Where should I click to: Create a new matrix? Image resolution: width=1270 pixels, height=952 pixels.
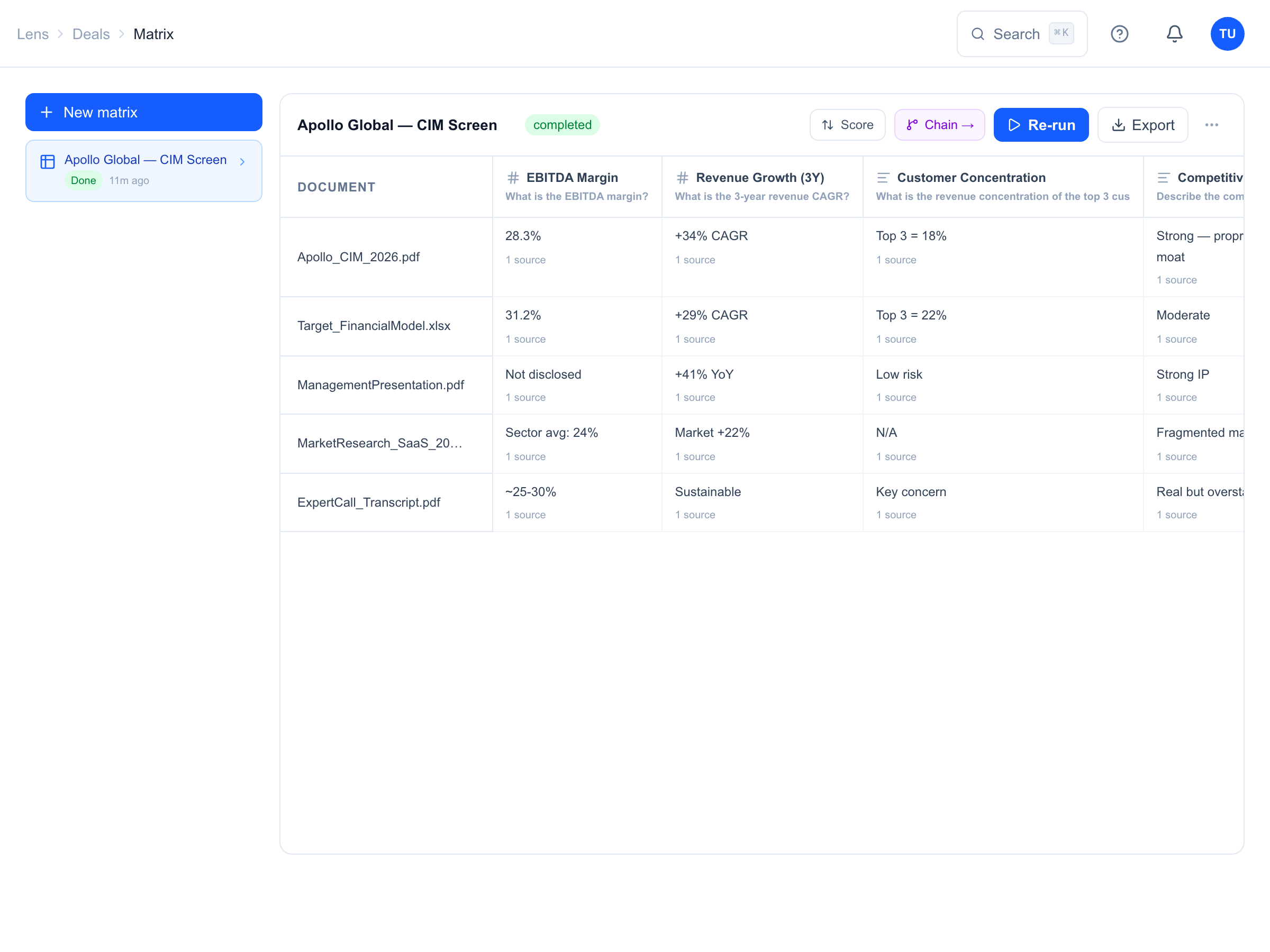point(143,112)
